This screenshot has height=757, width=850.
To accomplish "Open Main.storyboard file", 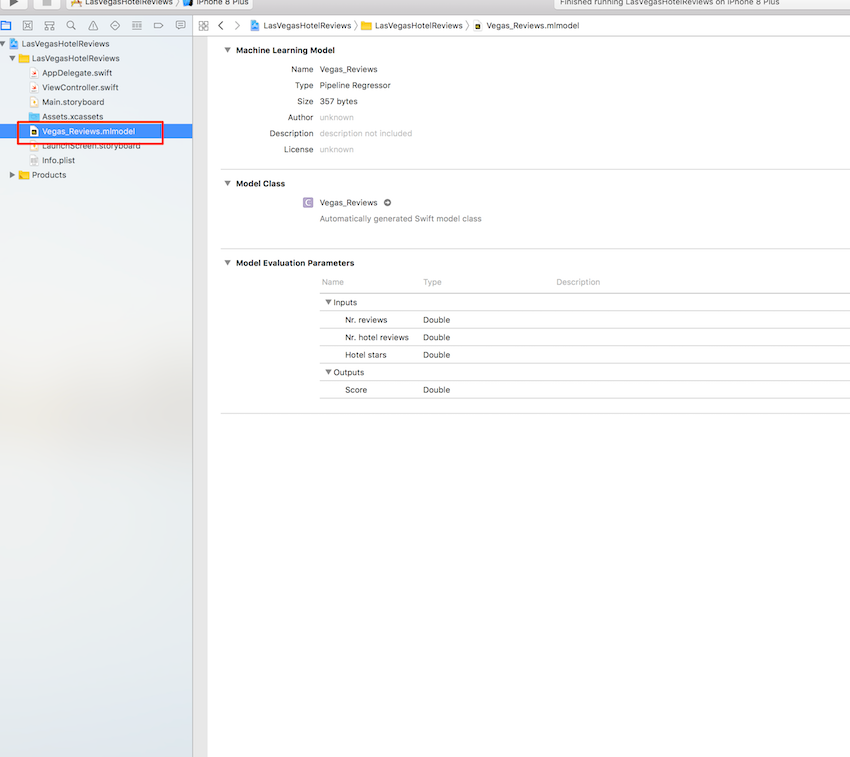I will [x=73, y=102].
